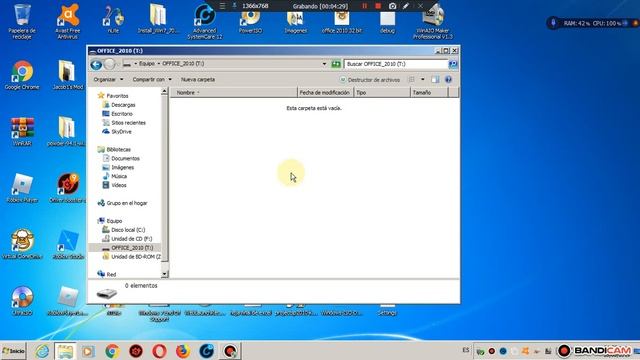Select UltraISO desktop icon

pyautogui.click(x=22, y=300)
